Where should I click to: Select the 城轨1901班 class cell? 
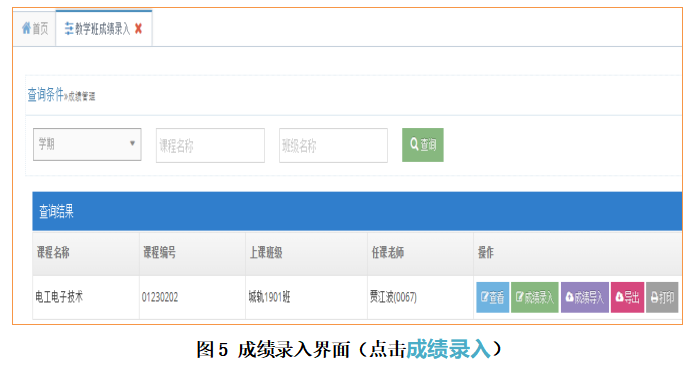pyautogui.click(x=306, y=297)
